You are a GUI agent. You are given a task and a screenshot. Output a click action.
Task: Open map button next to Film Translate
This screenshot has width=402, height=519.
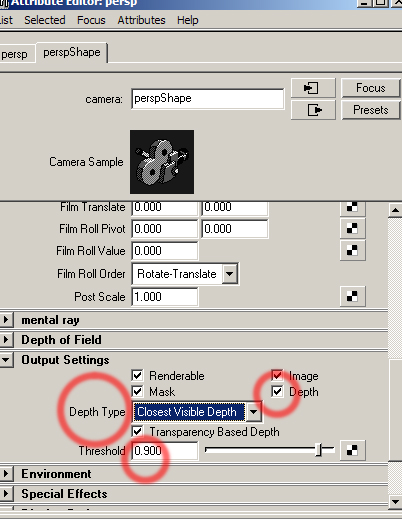(353, 208)
